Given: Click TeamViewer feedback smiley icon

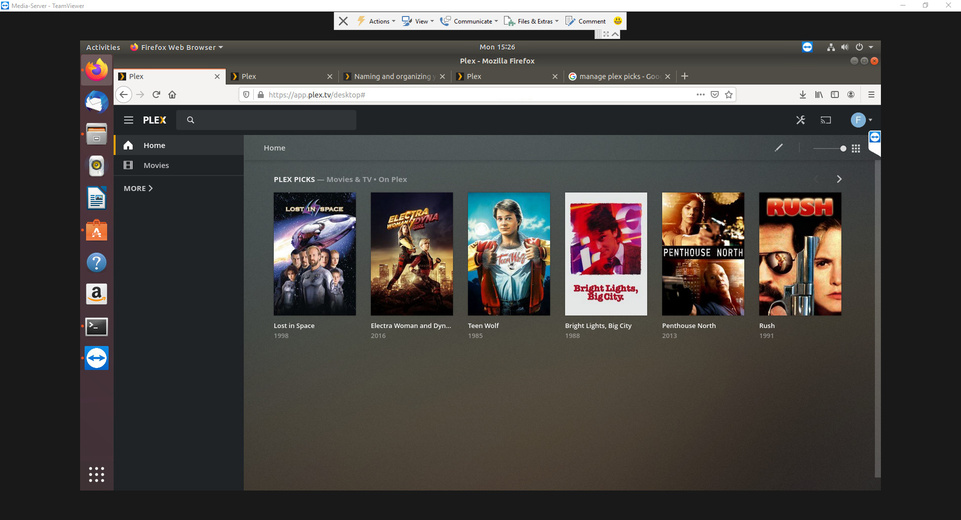Looking at the screenshot, I should pyautogui.click(x=618, y=20).
